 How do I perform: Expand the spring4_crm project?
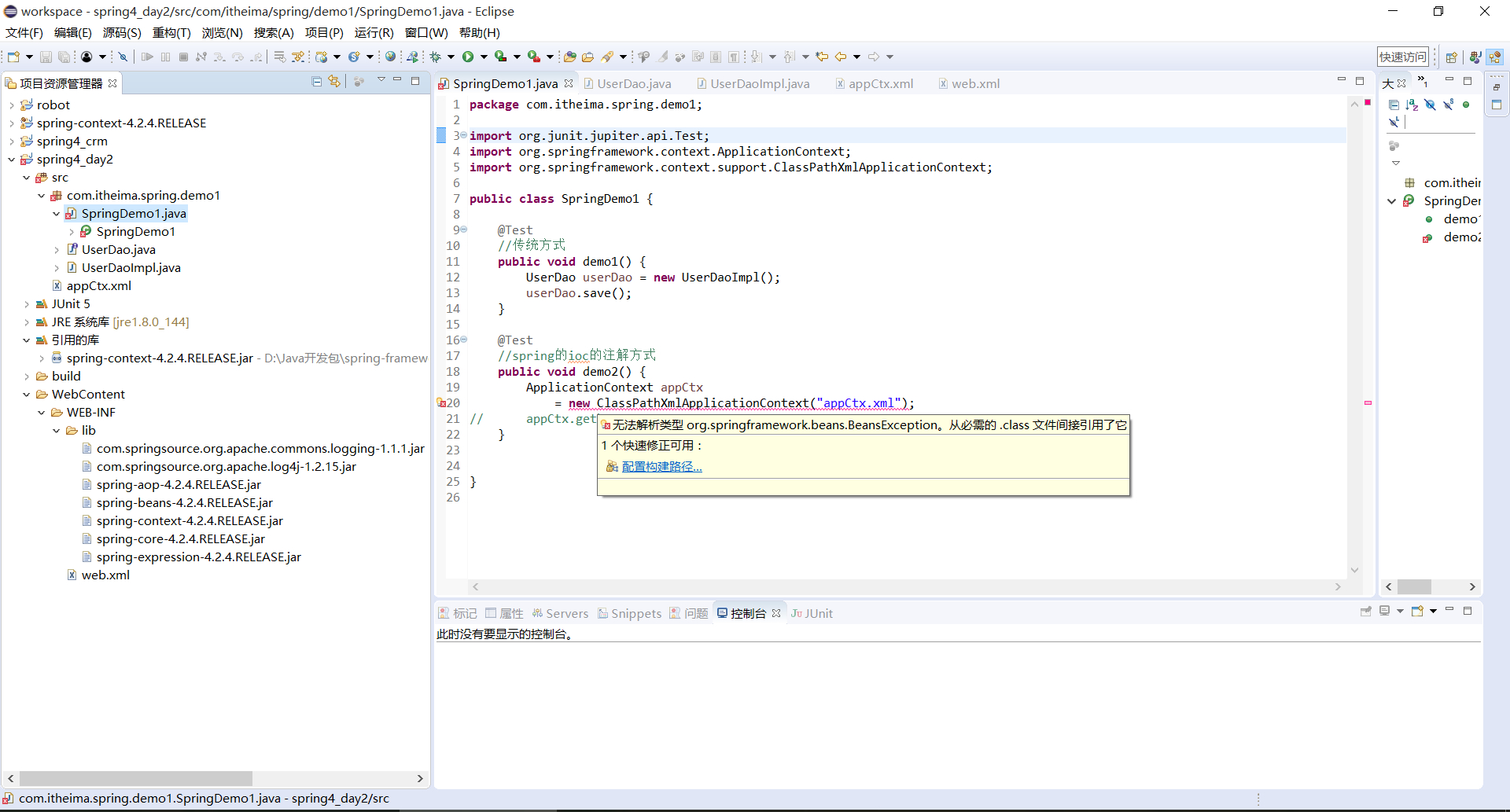pos(11,141)
